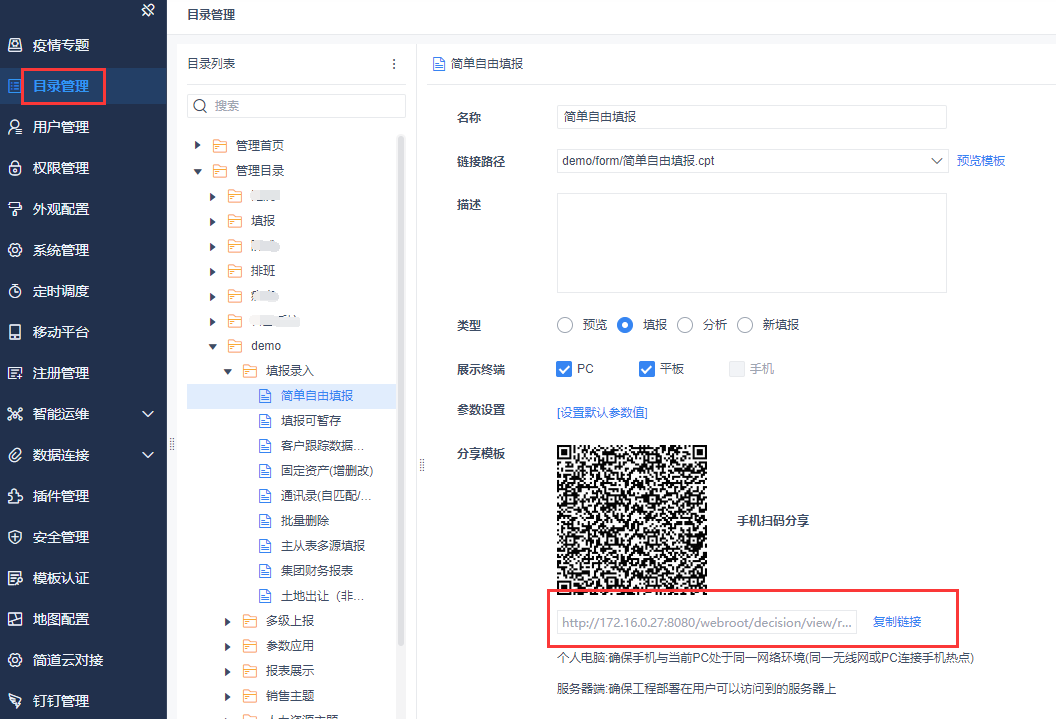
Task: Open 插件管理 in the sidebar
Action: pyautogui.click(x=61, y=496)
